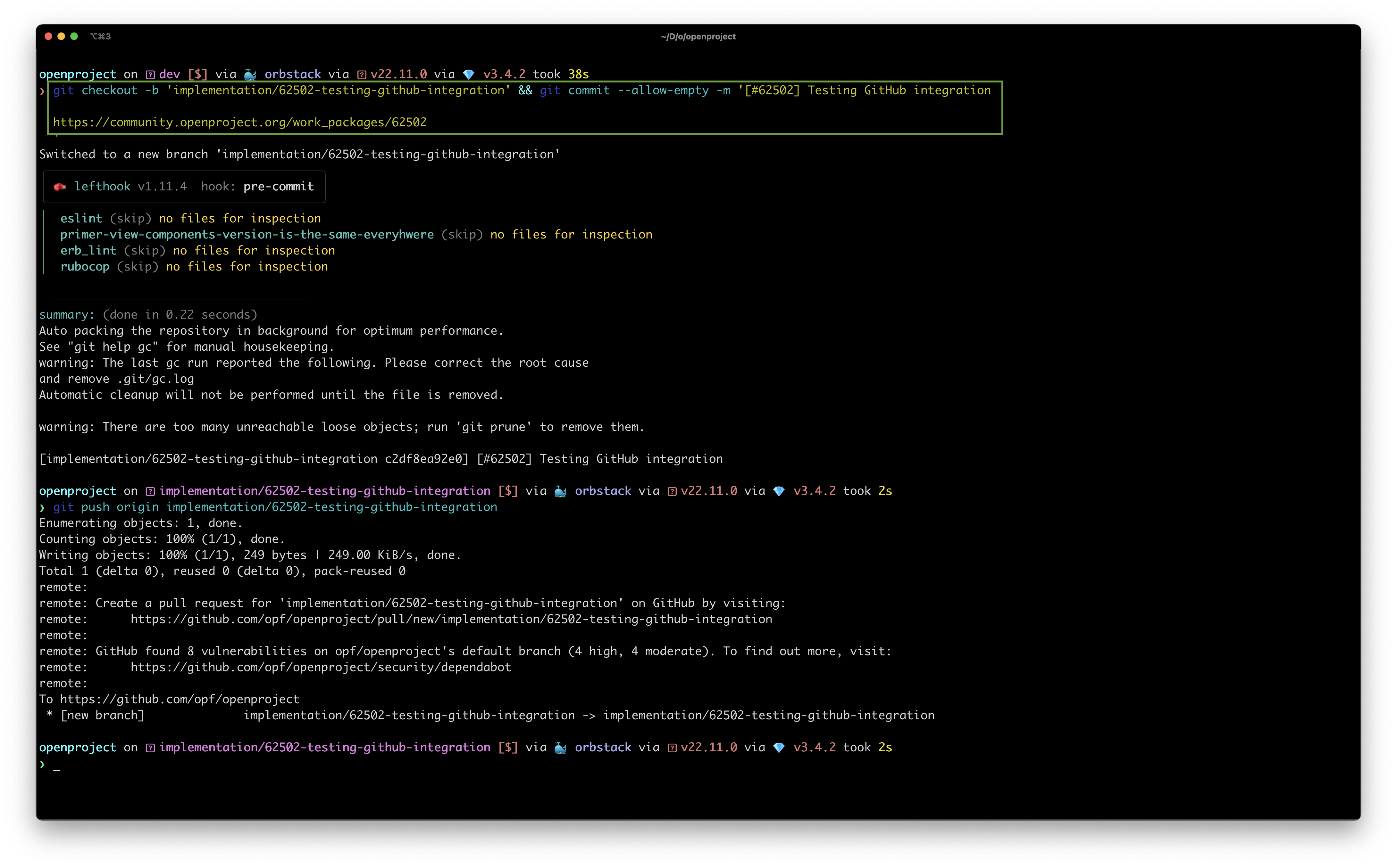The image size is (1397, 868).
Task: Open the security/dependabot GitHub URL
Action: coord(320,668)
